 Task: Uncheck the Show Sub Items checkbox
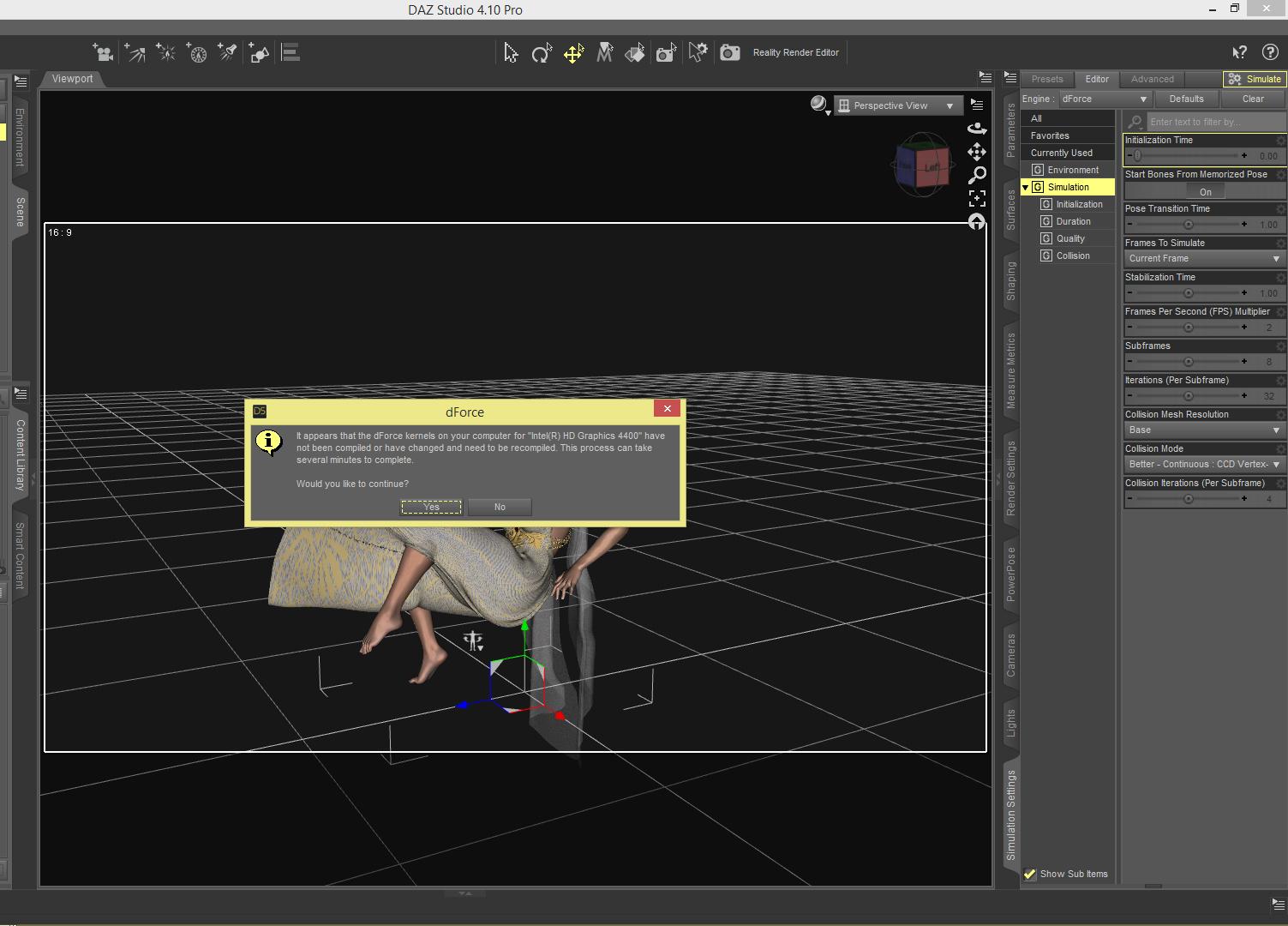1030,875
